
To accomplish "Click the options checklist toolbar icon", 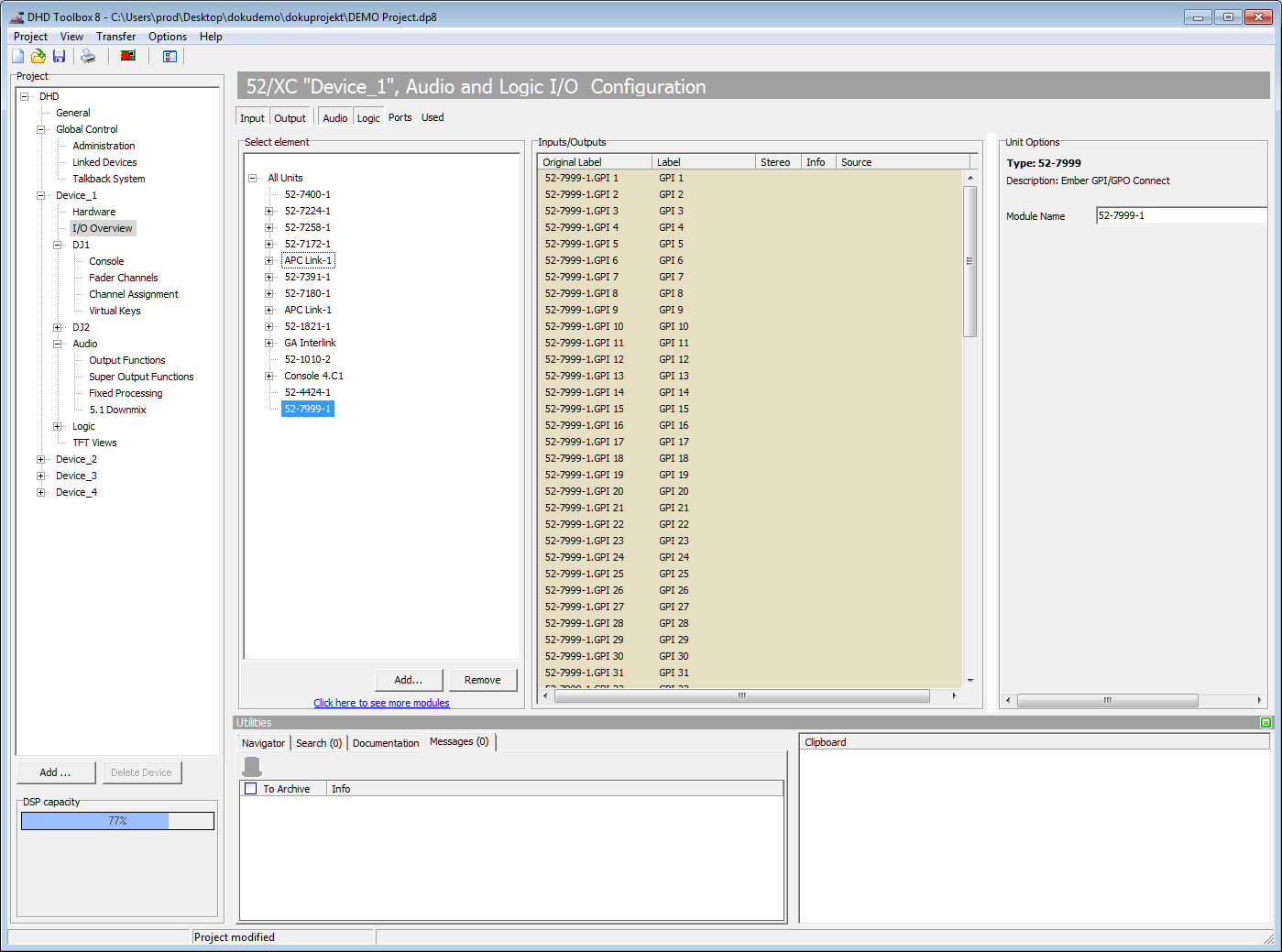I will 170,56.
